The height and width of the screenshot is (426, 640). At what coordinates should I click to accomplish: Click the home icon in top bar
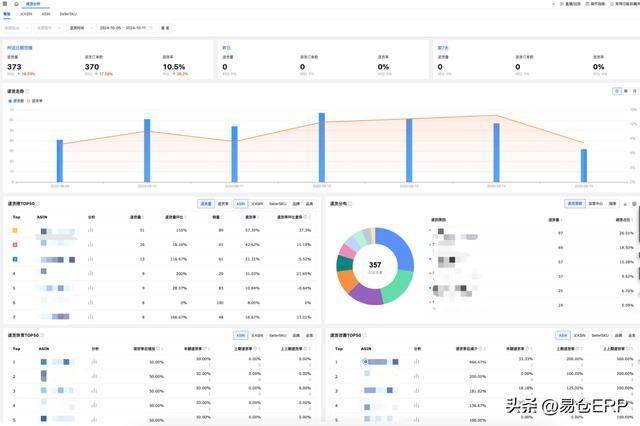click(x=16, y=4)
